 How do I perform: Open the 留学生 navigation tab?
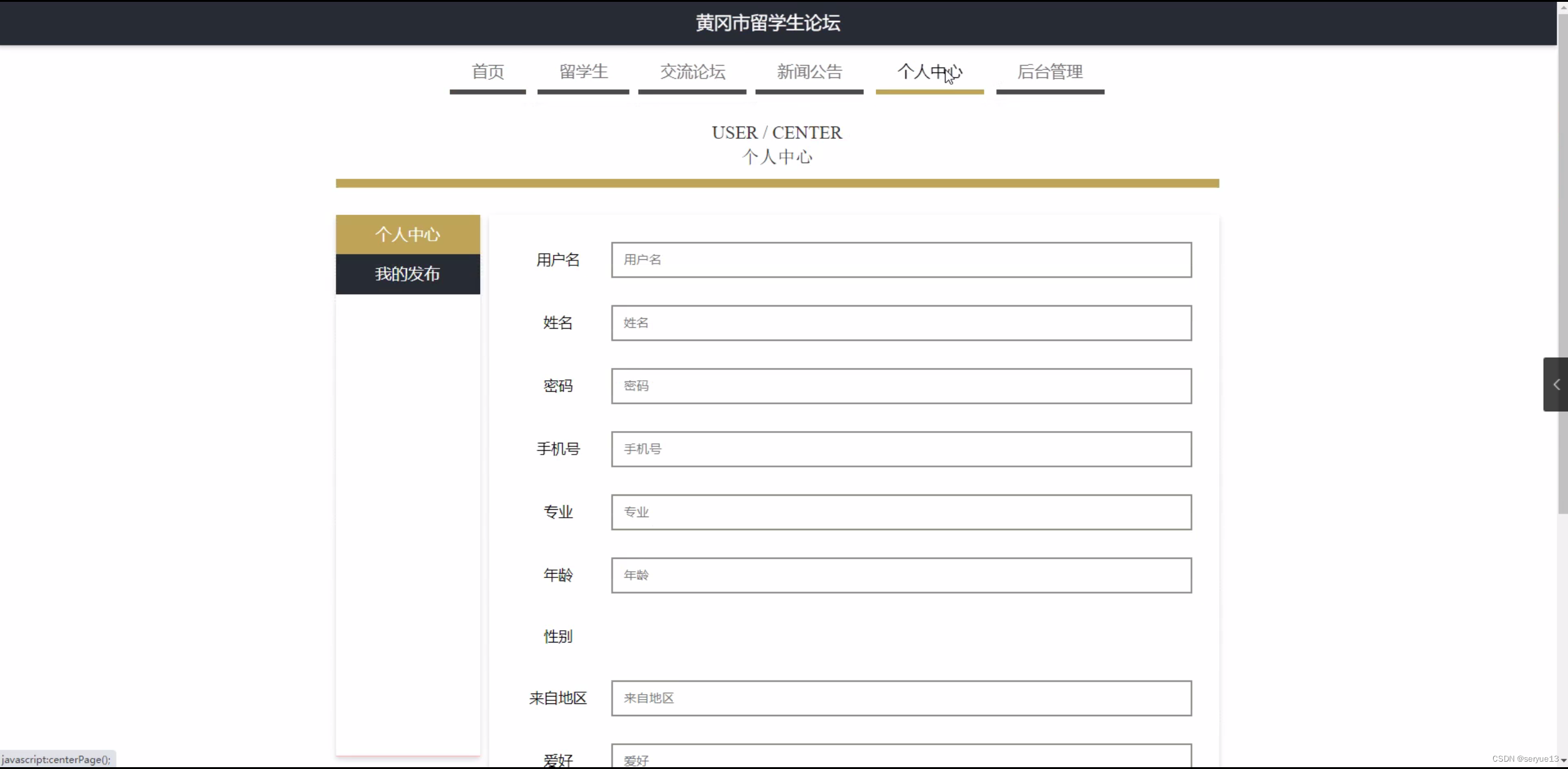pos(583,72)
